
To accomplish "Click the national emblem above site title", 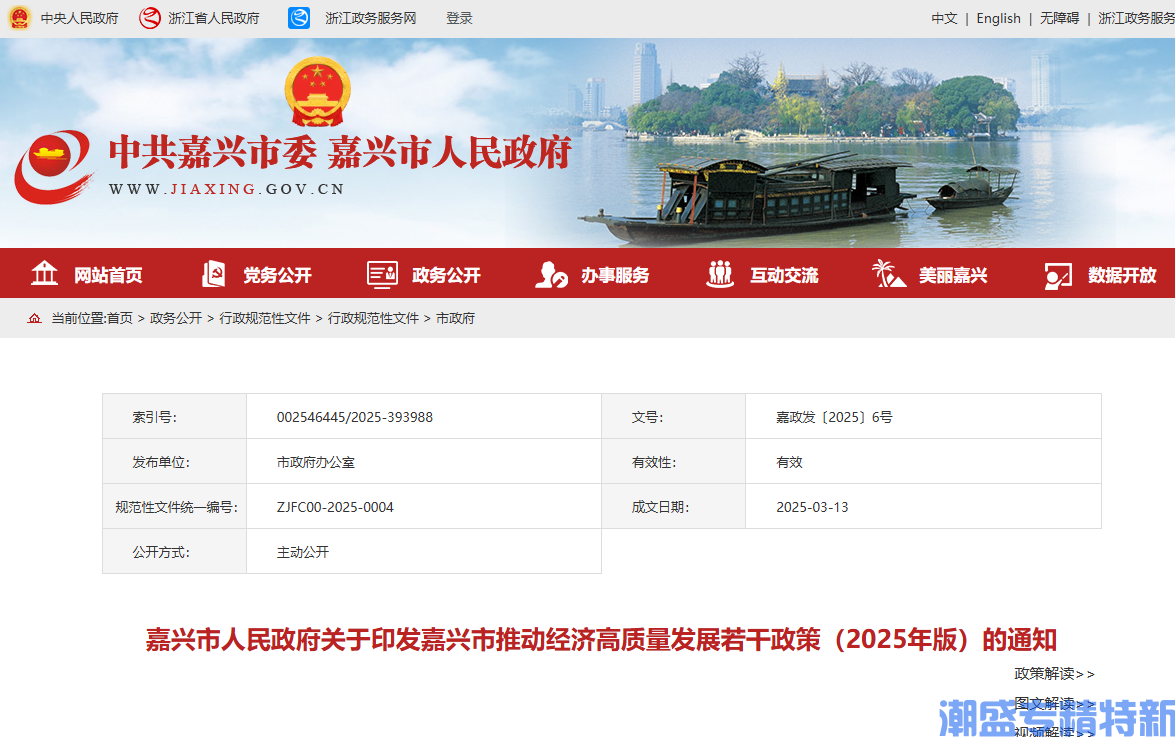I will tap(318, 91).
